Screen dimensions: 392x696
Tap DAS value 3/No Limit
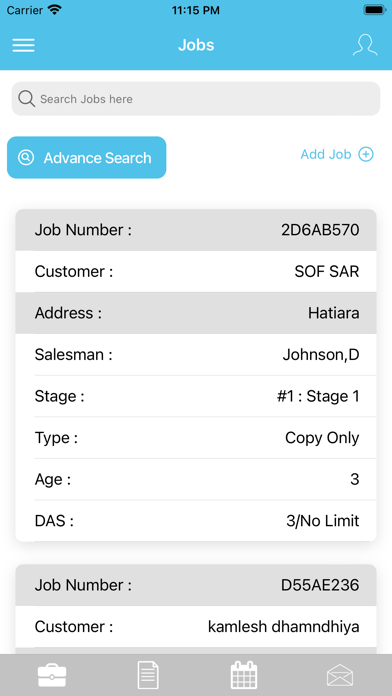click(x=323, y=521)
